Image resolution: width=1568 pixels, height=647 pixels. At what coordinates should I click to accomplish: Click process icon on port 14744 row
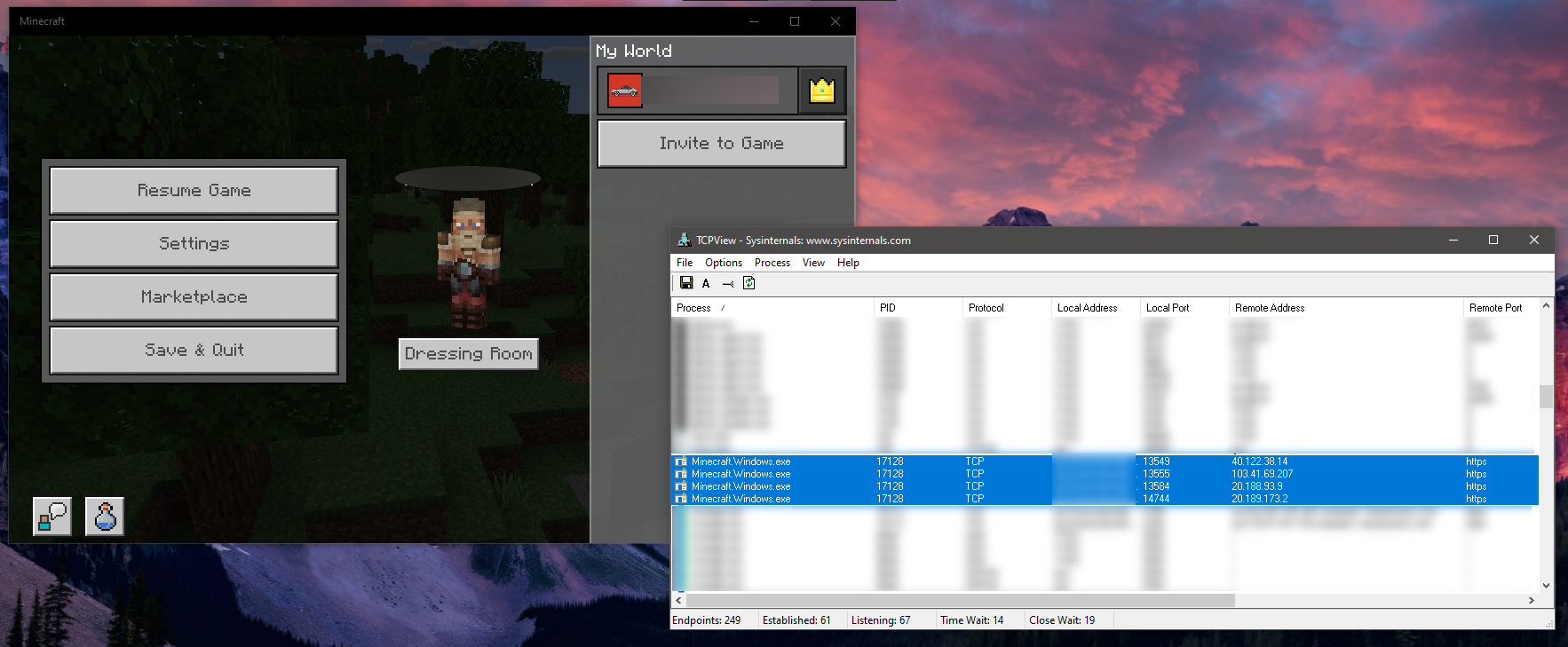pyautogui.click(x=681, y=499)
